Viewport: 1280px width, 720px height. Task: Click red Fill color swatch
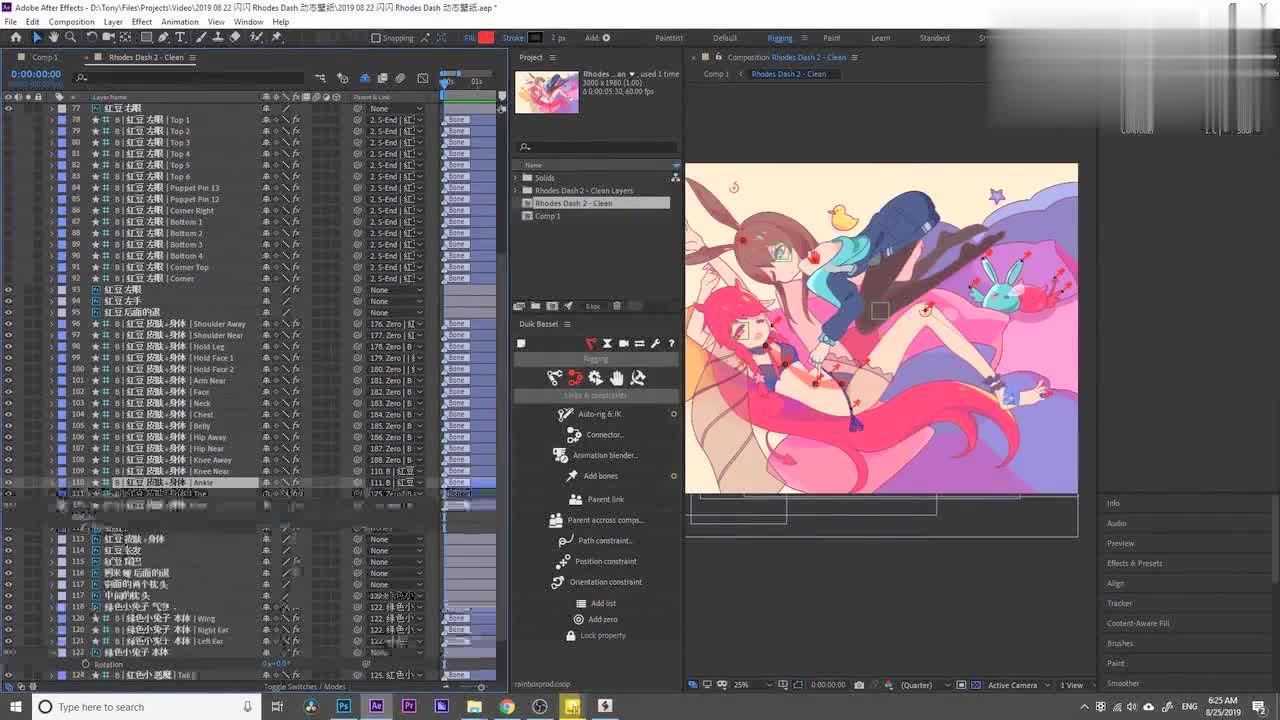[x=486, y=38]
